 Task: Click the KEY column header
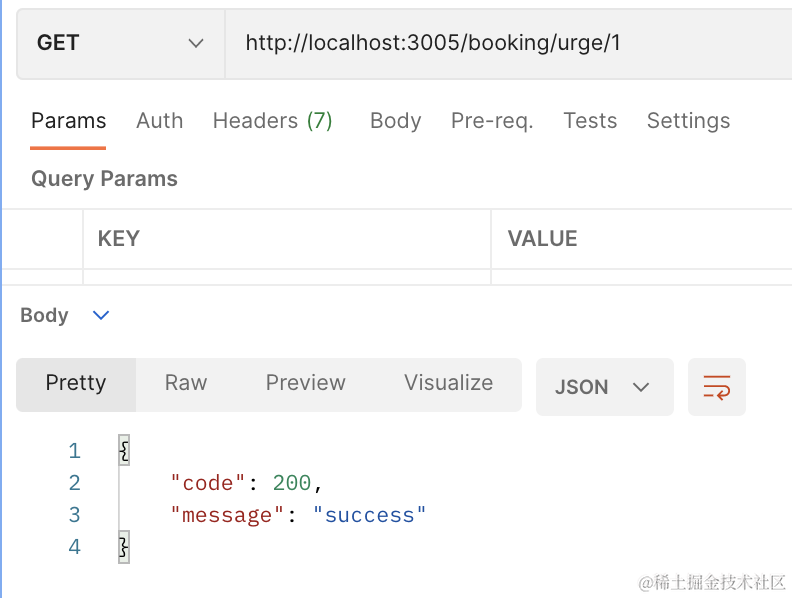[x=118, y=239]
